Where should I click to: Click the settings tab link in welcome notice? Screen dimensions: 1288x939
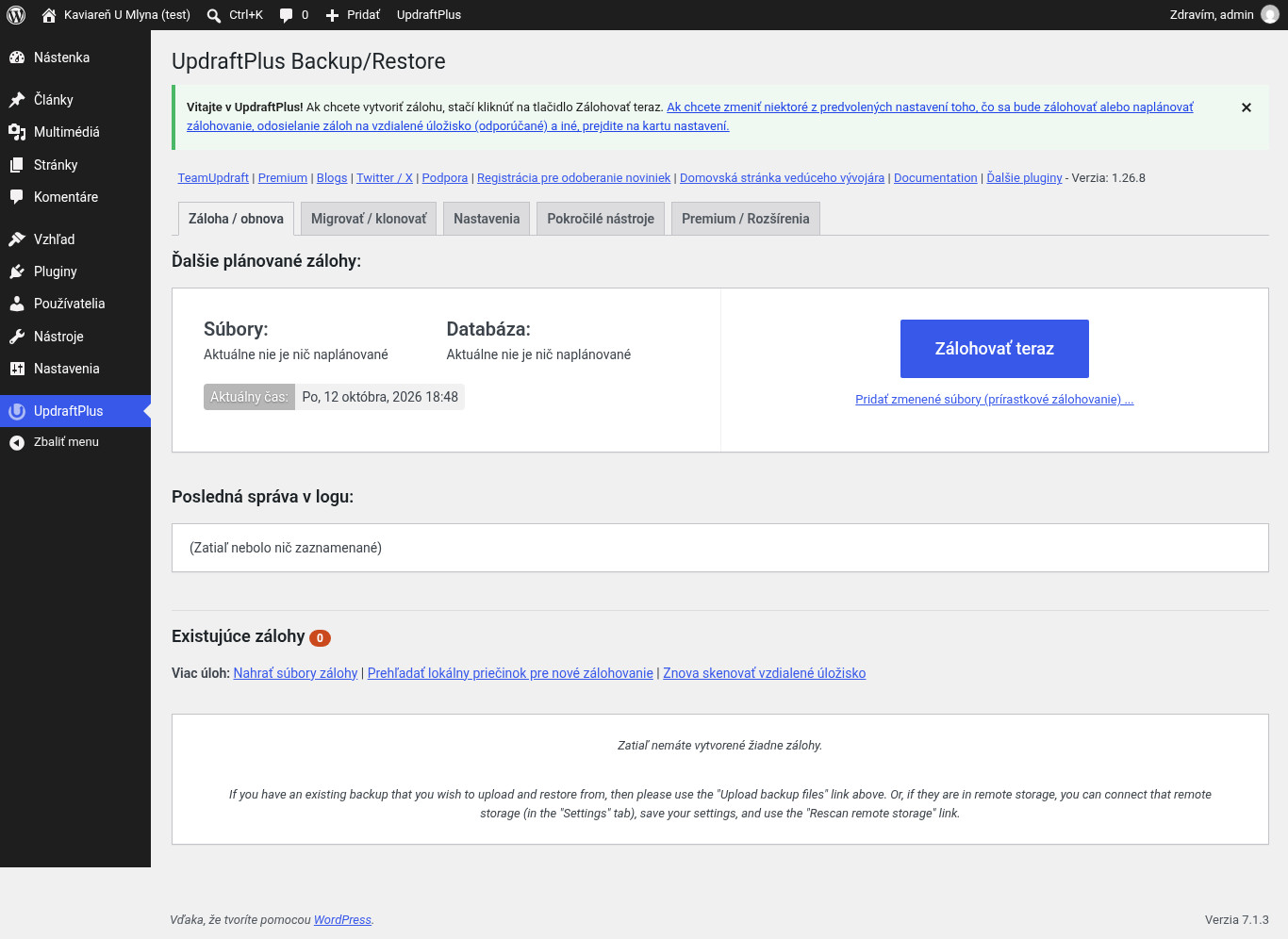[x=689, y=117]
